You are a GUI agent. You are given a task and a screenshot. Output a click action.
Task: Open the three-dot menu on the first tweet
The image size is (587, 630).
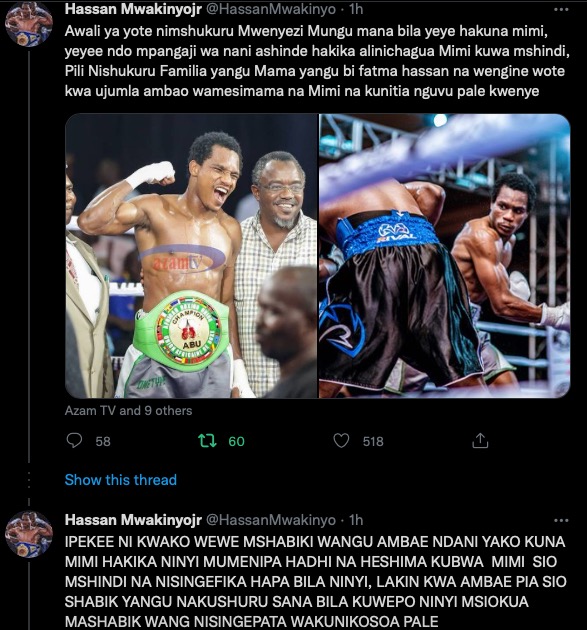(561, 10)
